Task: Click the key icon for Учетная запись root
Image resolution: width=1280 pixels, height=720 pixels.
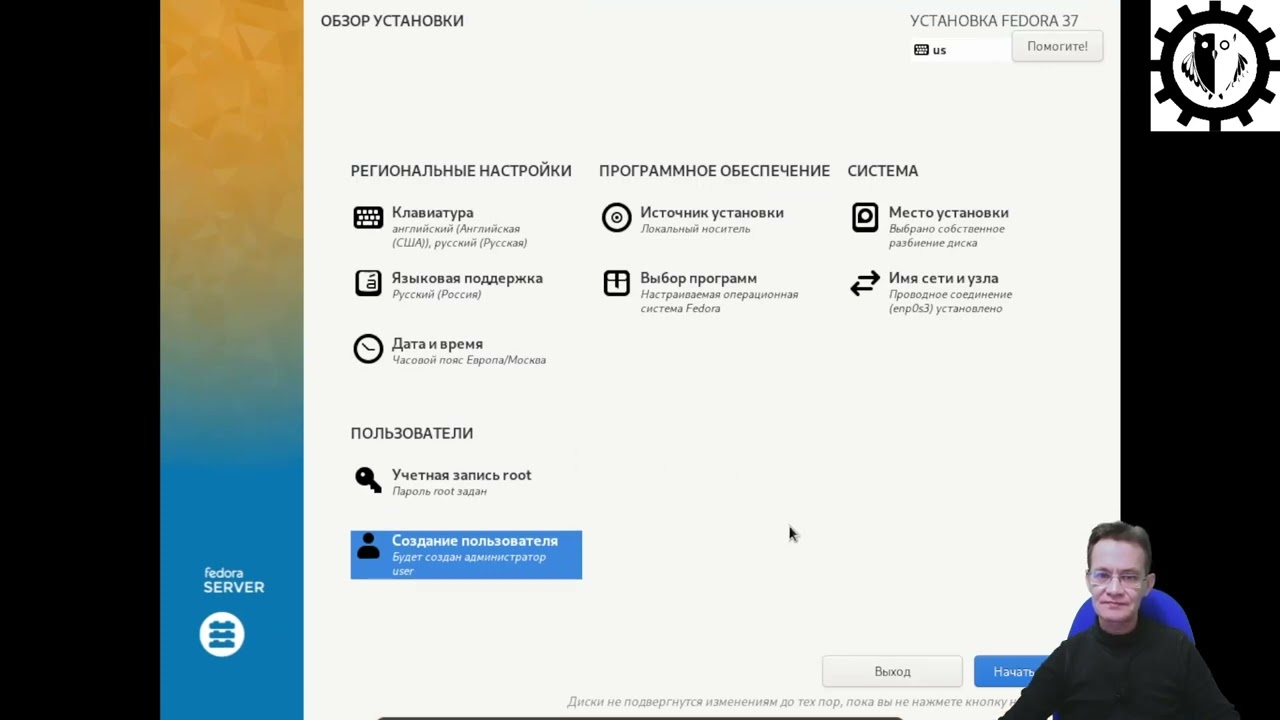Action: (368, 480)
